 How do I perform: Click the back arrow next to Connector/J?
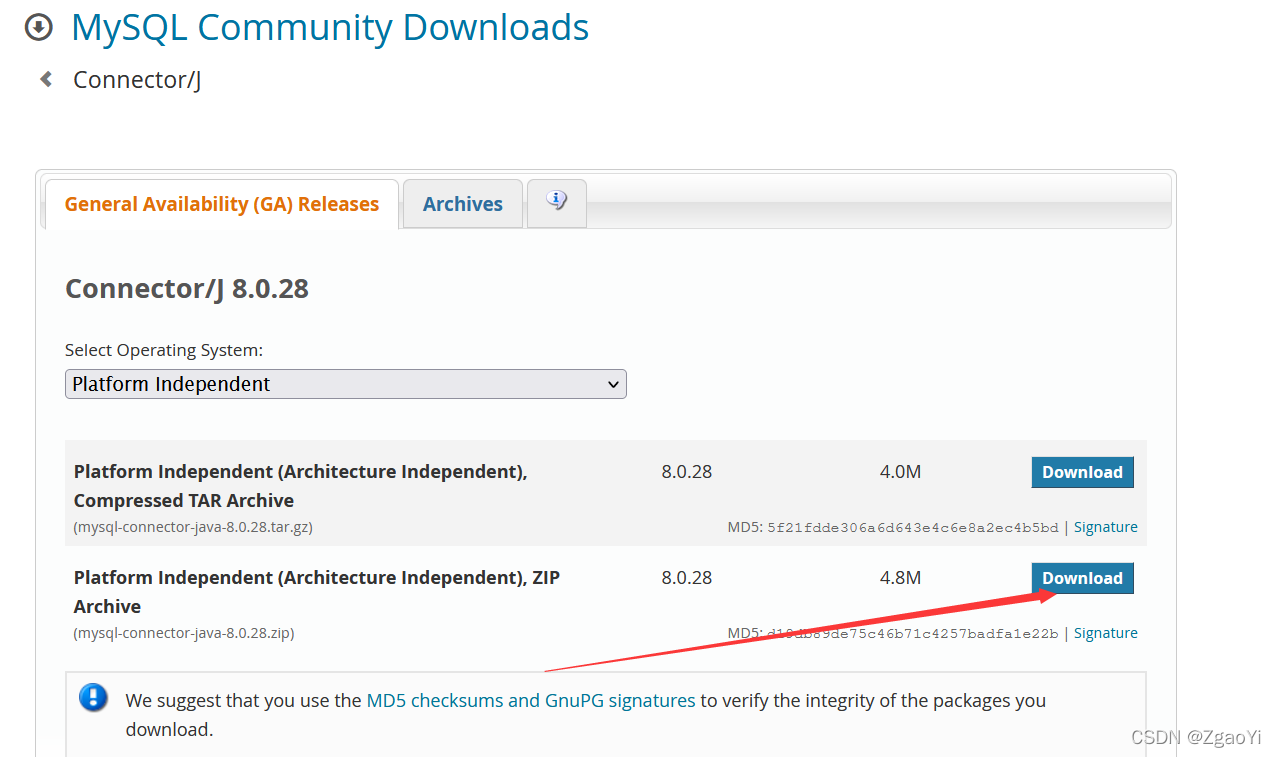click(x=45, y=79)
